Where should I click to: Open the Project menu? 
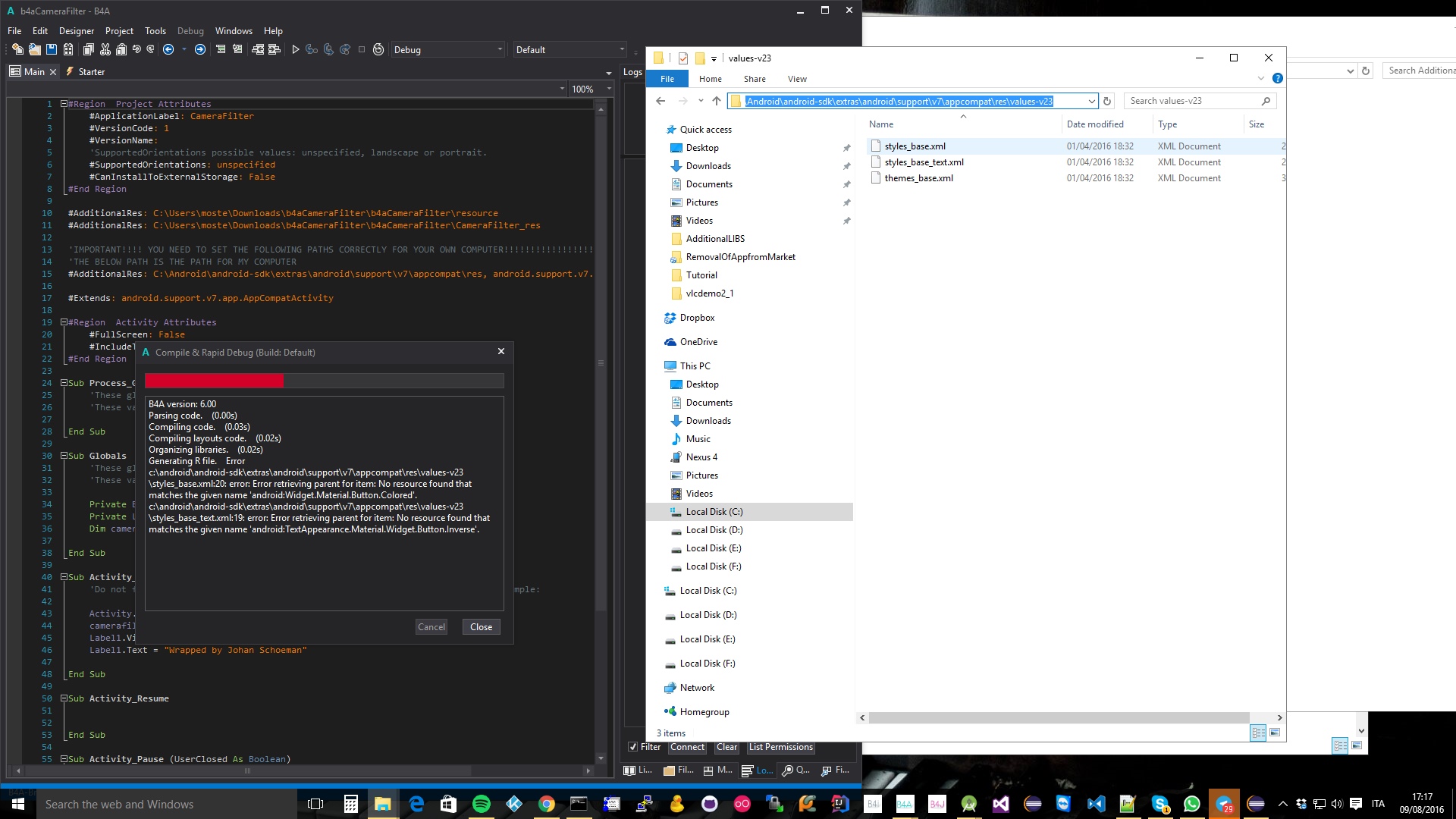tap(119, 31)
